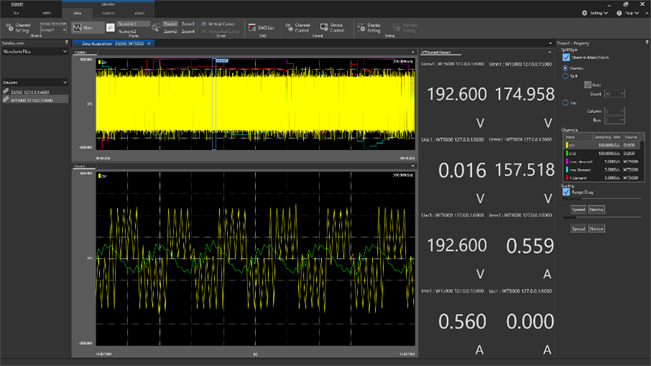The height and width of the screenshot is (366, 651).
Task: Enable the Vertical Cursor tool
Action: coord(218,24)
